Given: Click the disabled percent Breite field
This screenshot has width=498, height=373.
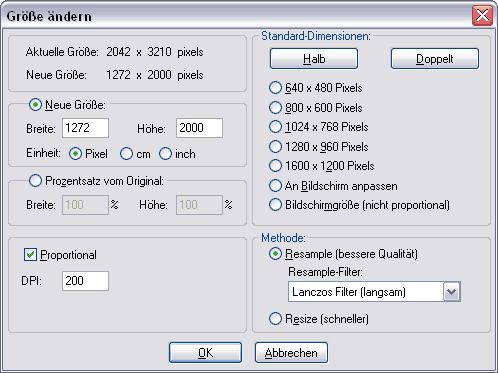Looking at the screenshot, I should 85,205.
